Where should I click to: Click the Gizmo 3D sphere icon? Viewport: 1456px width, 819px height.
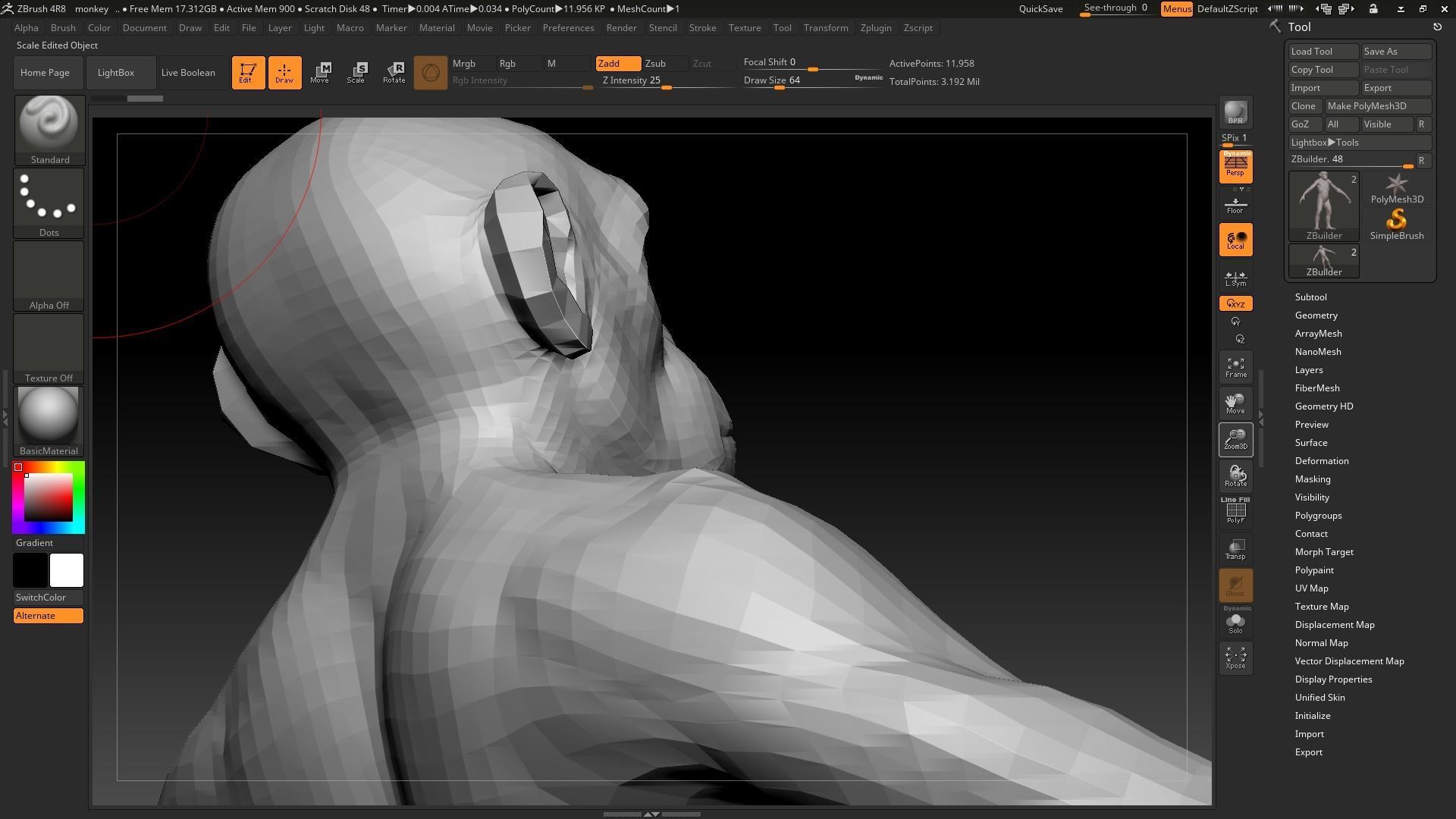click(430, 73)
